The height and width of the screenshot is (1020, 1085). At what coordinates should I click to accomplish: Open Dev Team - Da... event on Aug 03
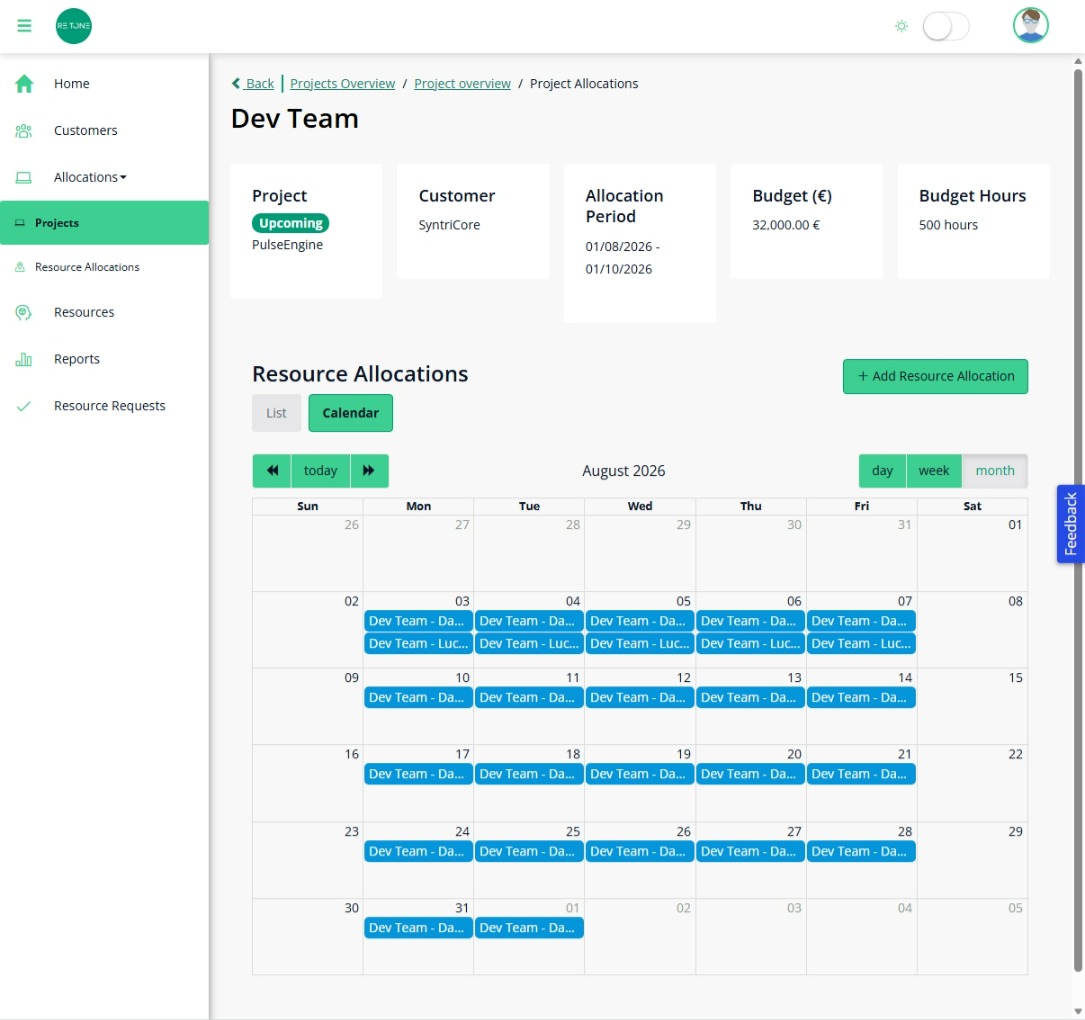418,621
